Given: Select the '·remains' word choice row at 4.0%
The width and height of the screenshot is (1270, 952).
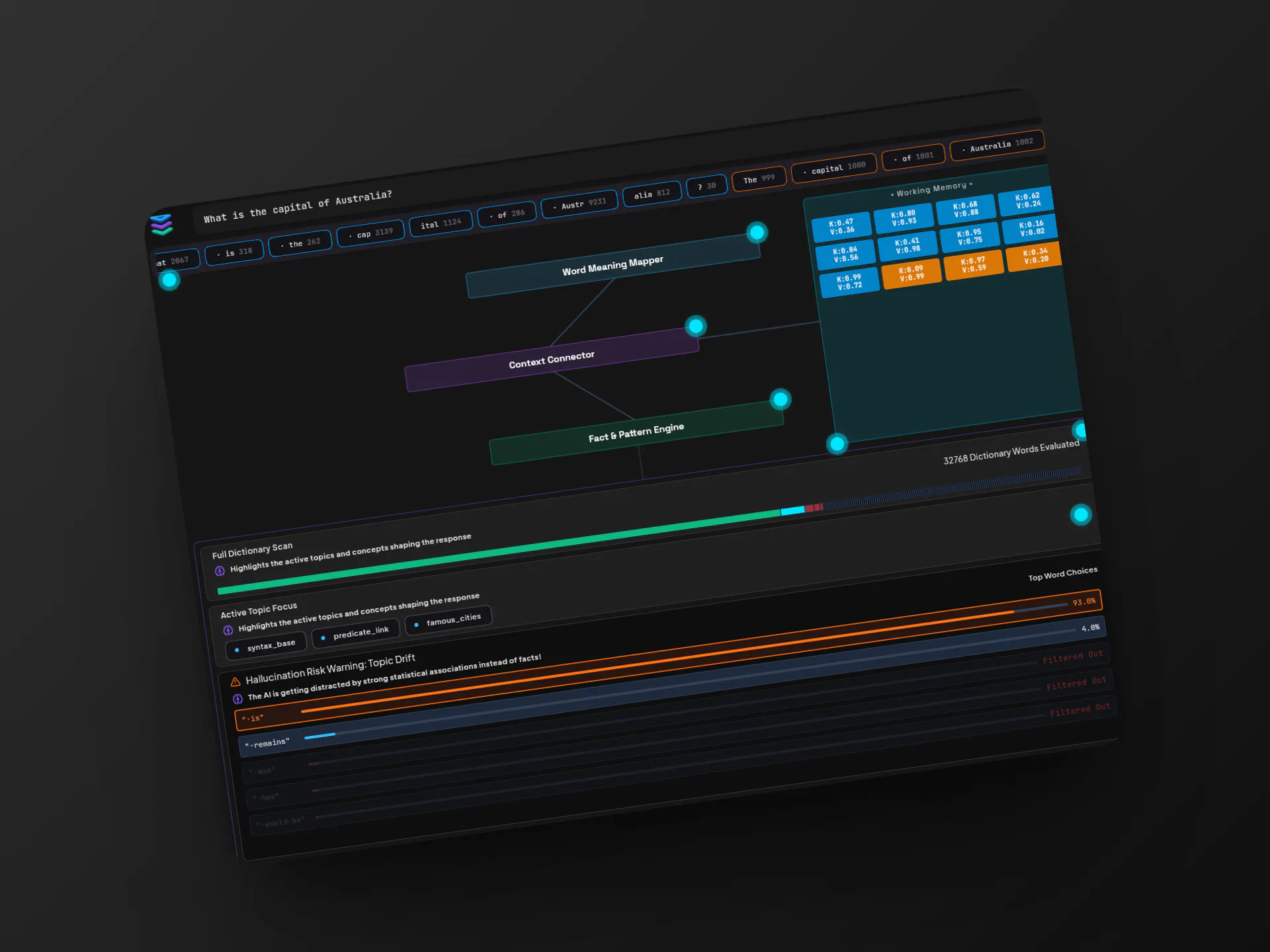Looking at the screenshot, I should click(673, 687).
